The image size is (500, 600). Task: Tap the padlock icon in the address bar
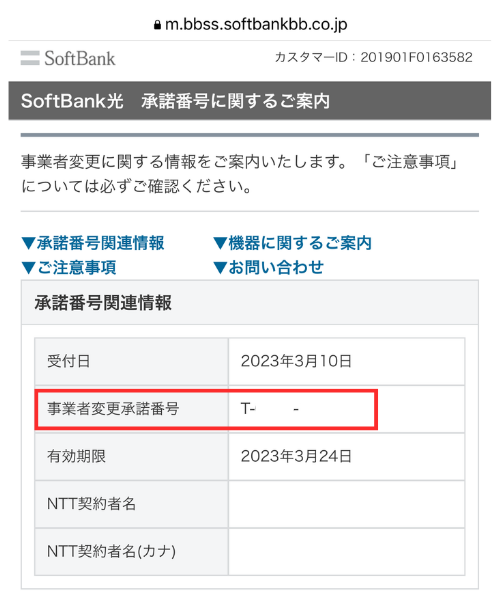click(157, 25)
